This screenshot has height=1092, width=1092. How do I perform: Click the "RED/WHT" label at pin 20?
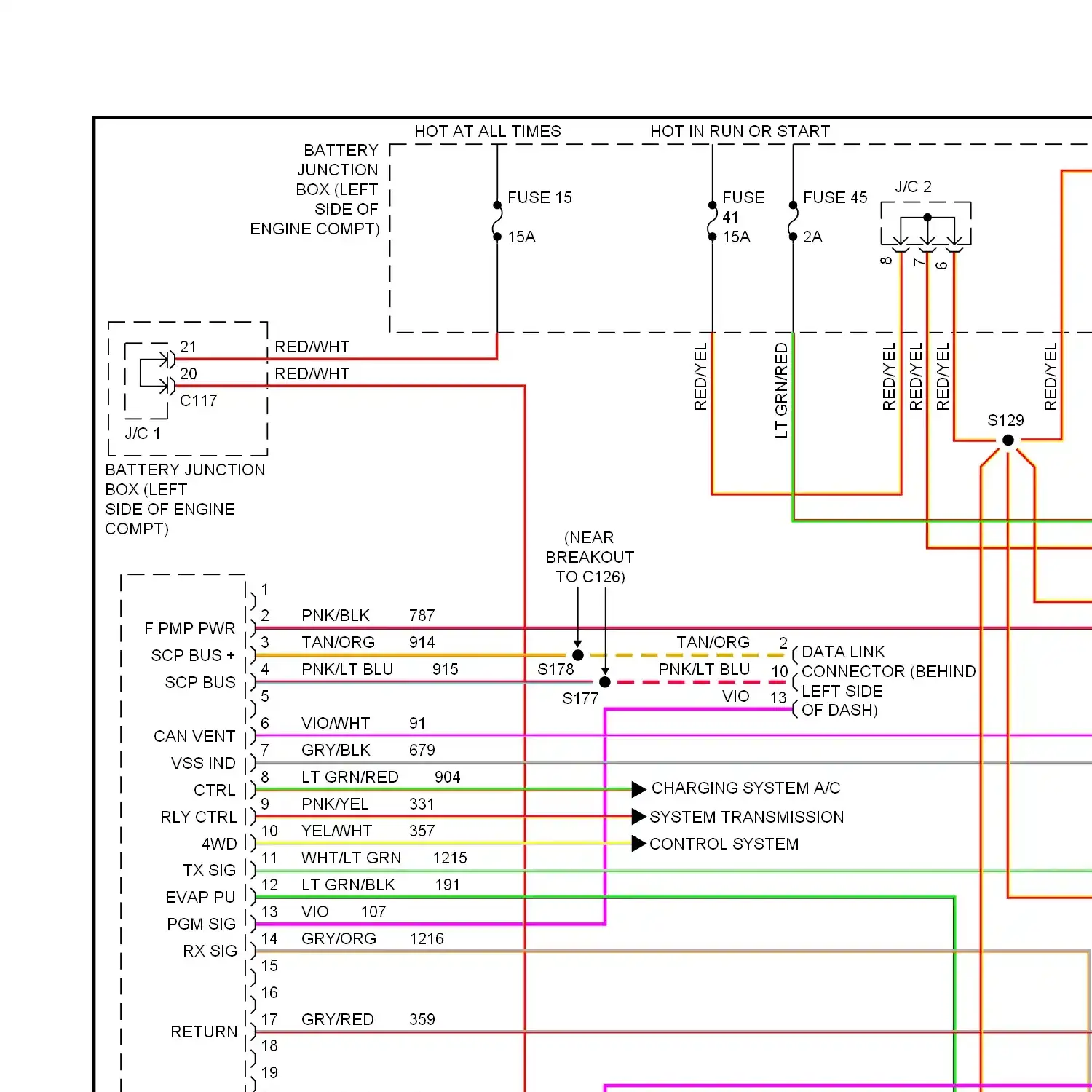312,373
